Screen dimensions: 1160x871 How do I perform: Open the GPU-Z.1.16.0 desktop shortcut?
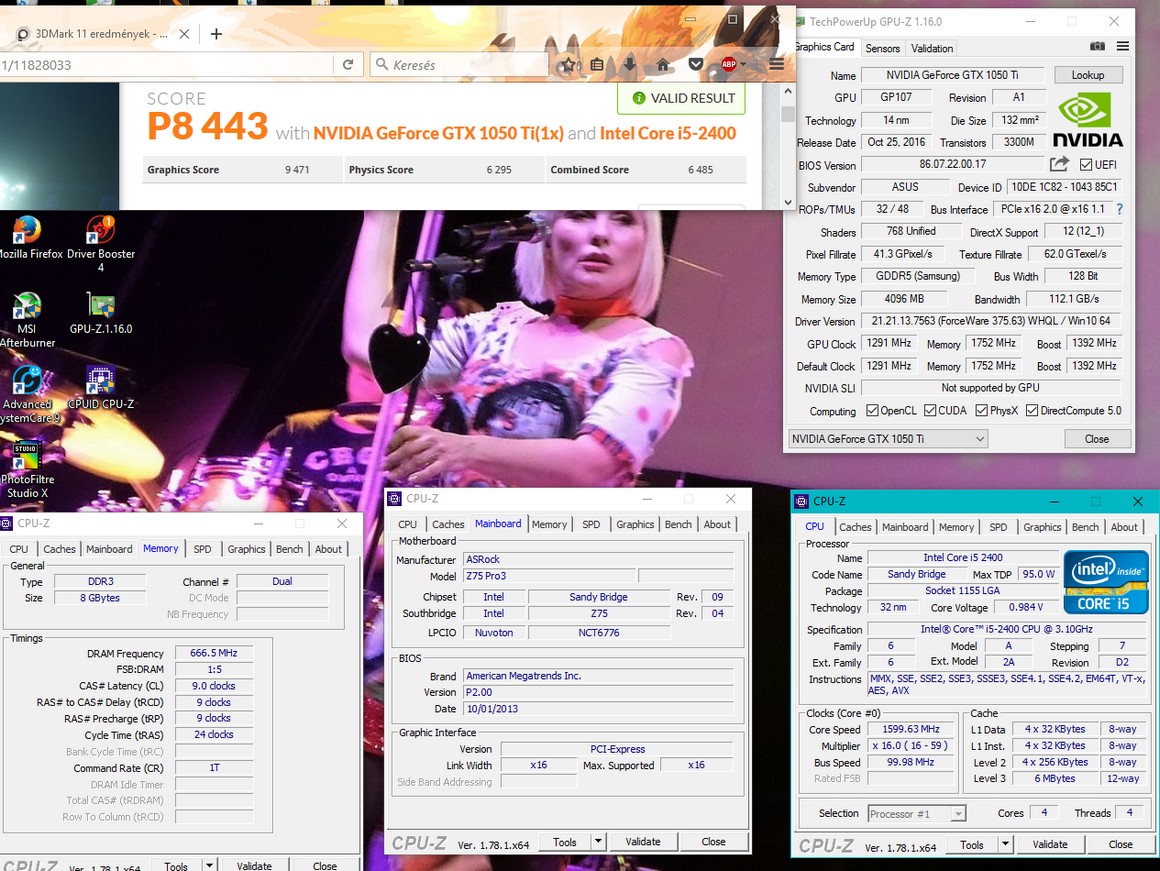pos(101,313)
